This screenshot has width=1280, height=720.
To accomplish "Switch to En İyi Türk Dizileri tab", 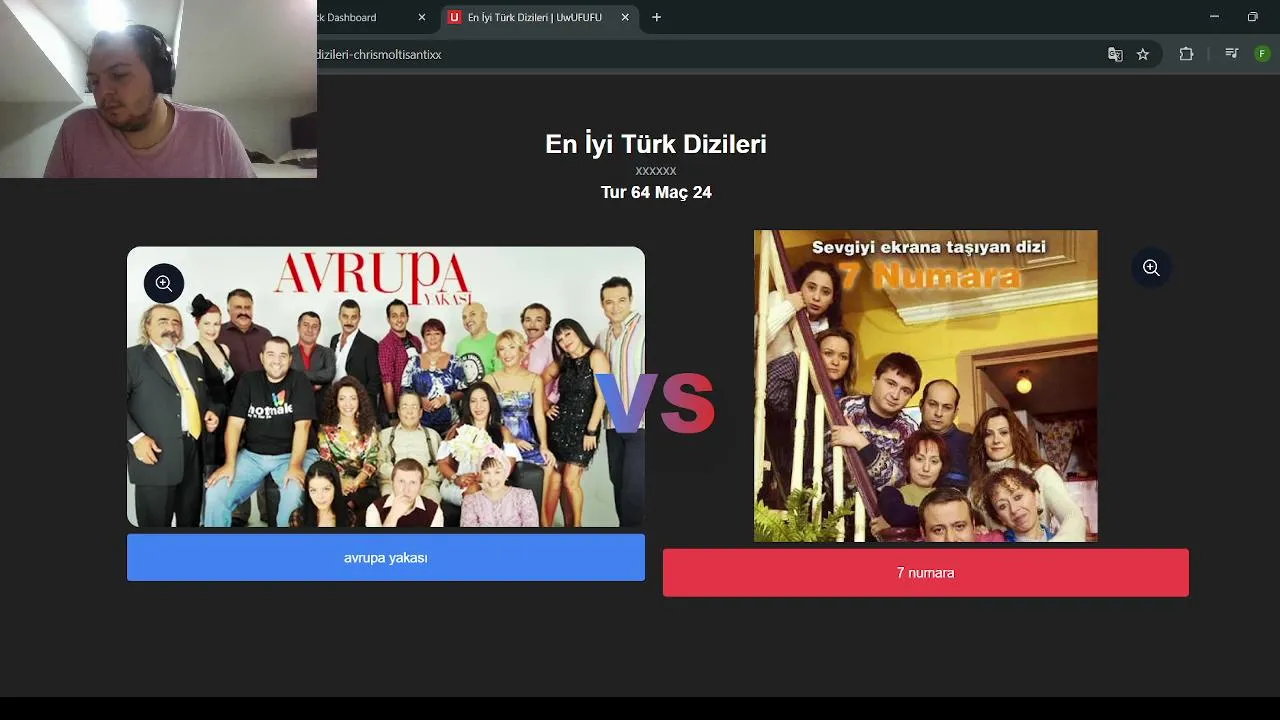I will tap(534, 17).
